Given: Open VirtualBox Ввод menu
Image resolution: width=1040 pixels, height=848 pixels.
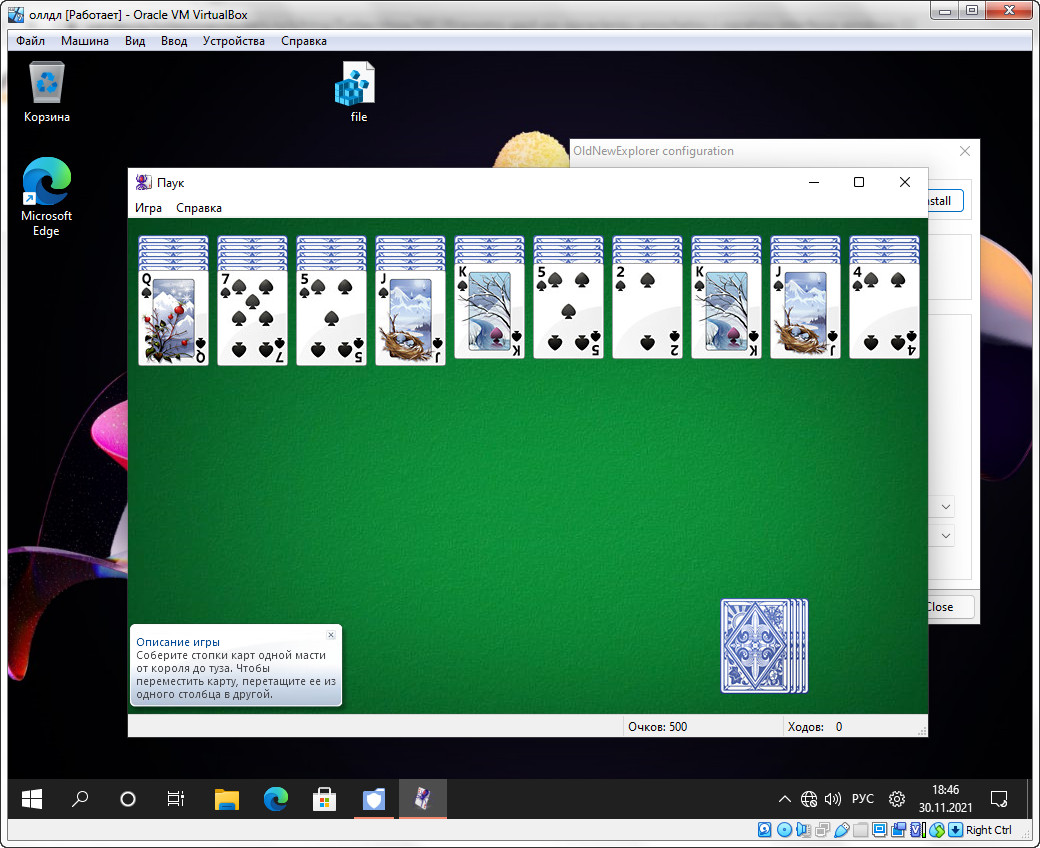Looking at the screenshot, I should (x=174, y=40).
